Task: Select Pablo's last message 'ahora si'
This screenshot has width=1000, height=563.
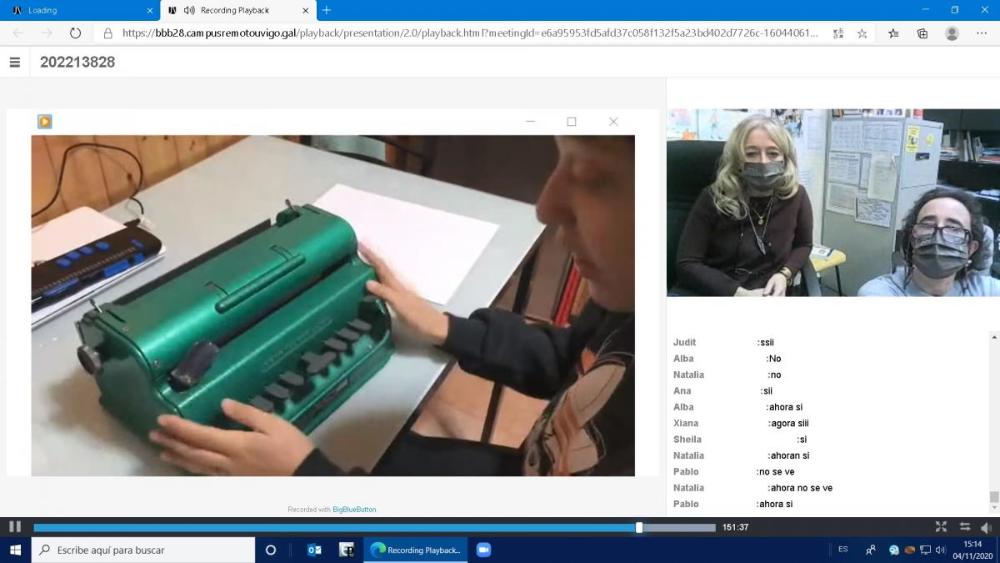Action: click(x=775, y=504)
